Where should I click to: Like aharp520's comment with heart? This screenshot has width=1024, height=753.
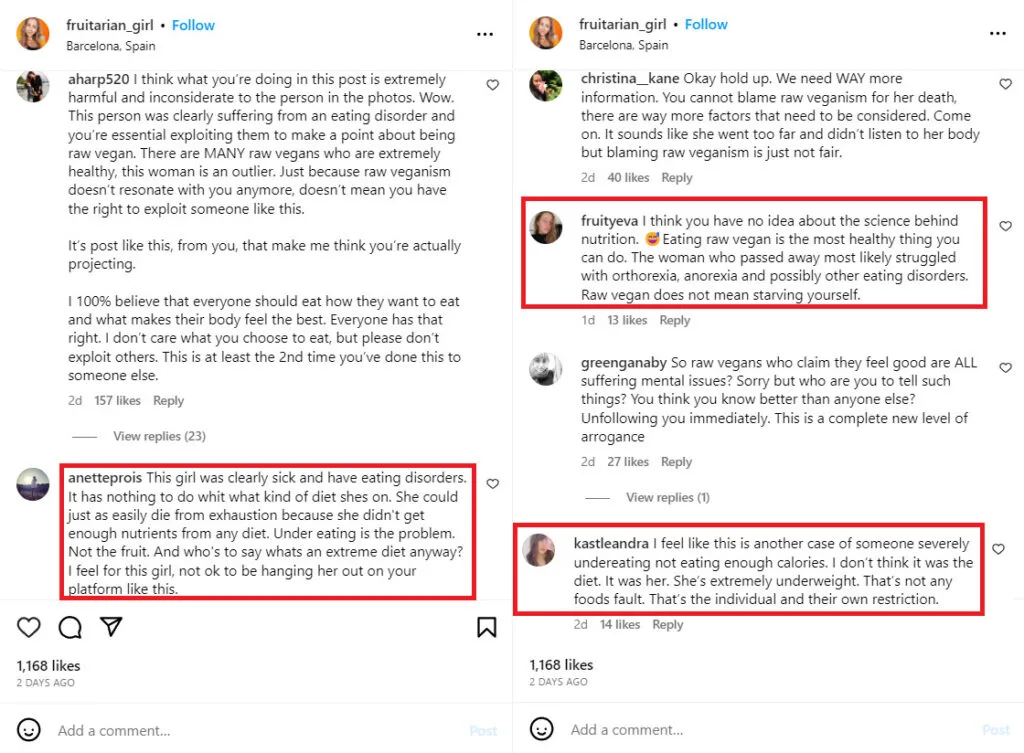pyautogui.click(x=492, y=86)
